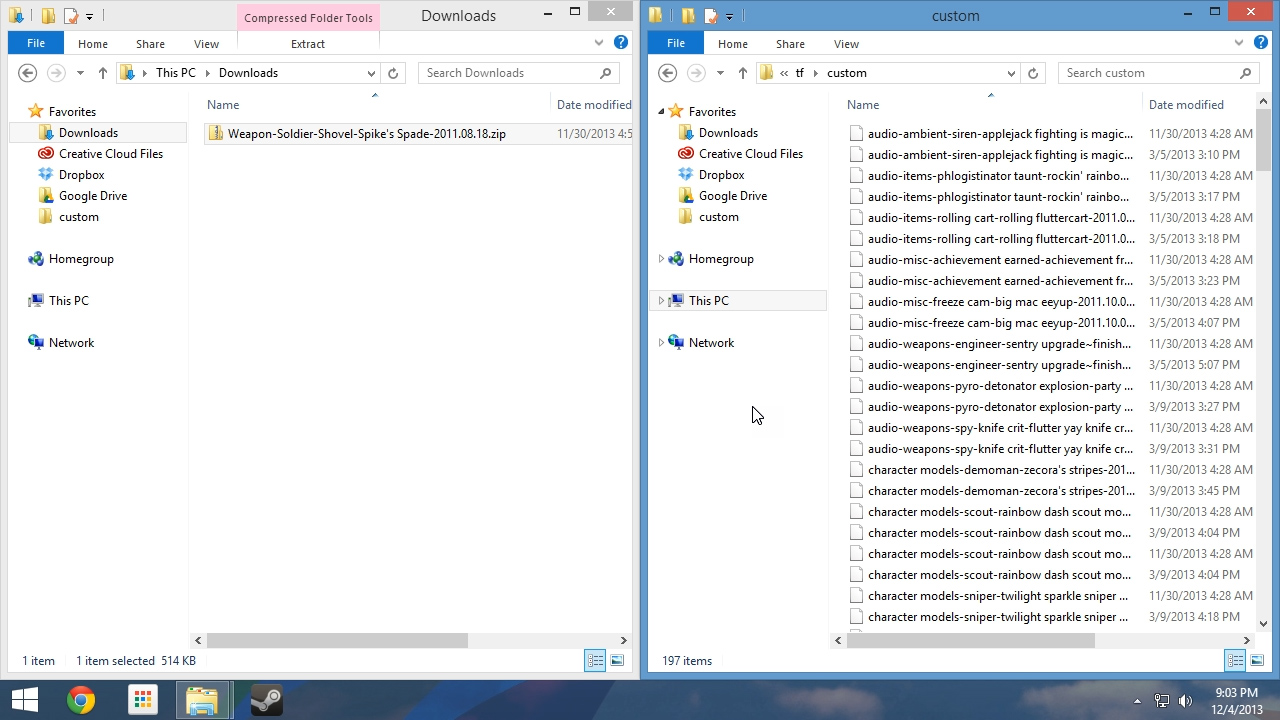Image resolution: width=1280 pixels, height=720 pixels.
Task: Sort Downloads files by Date modified column
Action: point(593,105)
